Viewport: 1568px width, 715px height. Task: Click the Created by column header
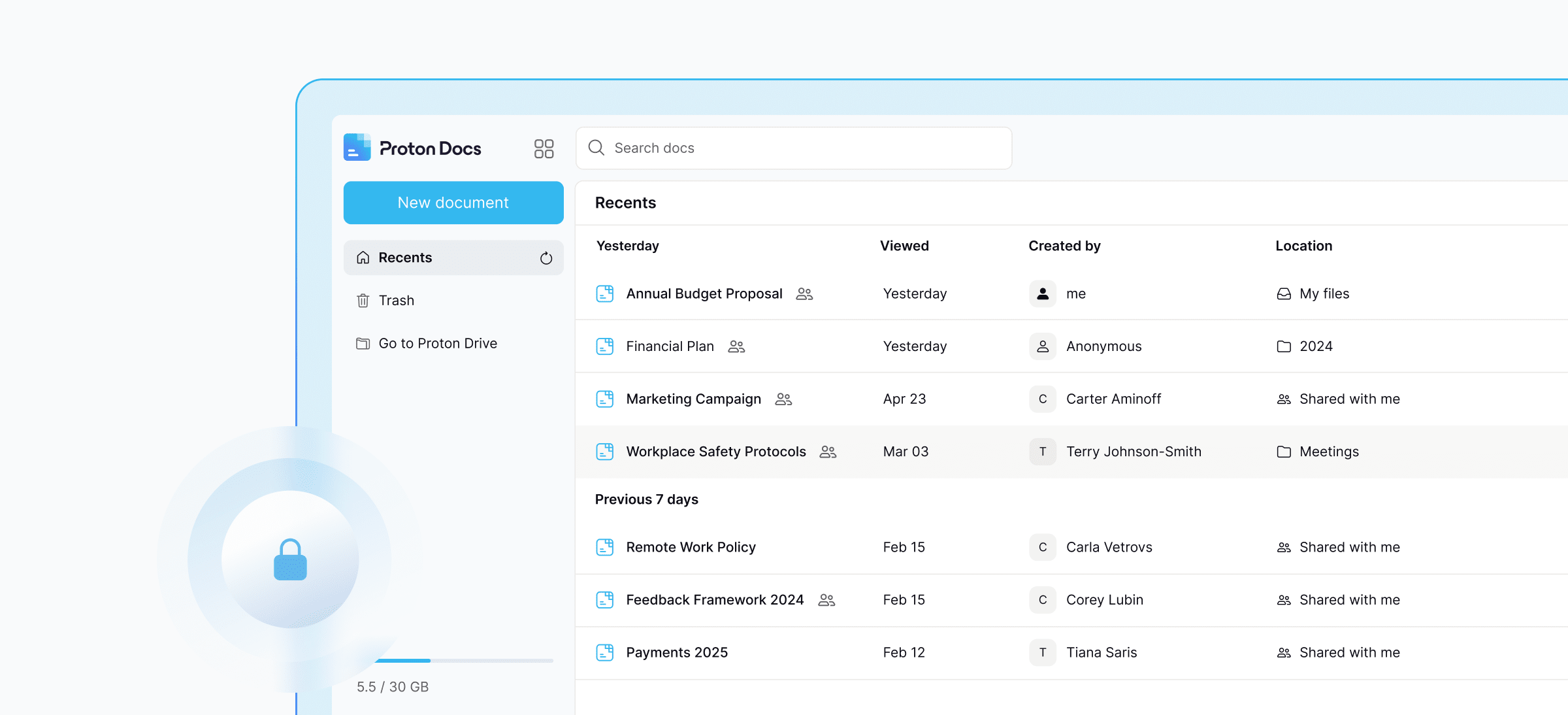1064,246
